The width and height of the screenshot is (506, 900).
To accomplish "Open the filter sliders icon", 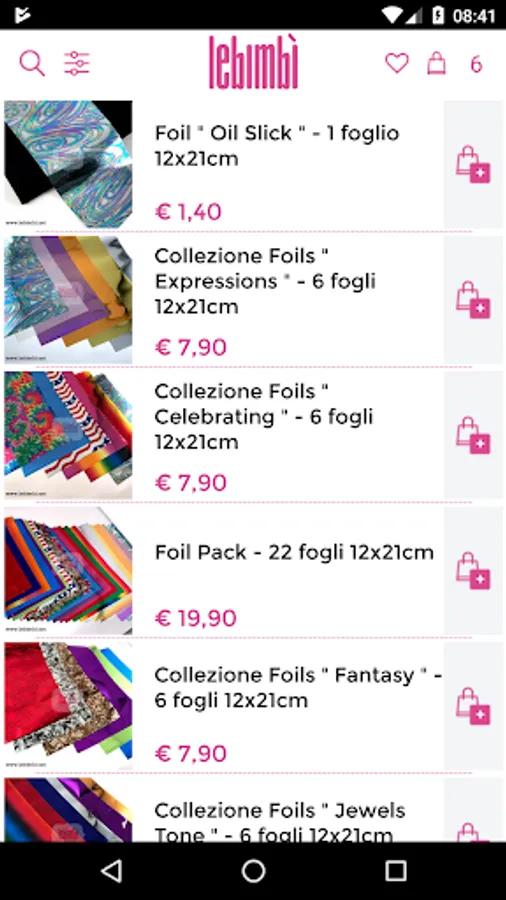I will [76, 63].
